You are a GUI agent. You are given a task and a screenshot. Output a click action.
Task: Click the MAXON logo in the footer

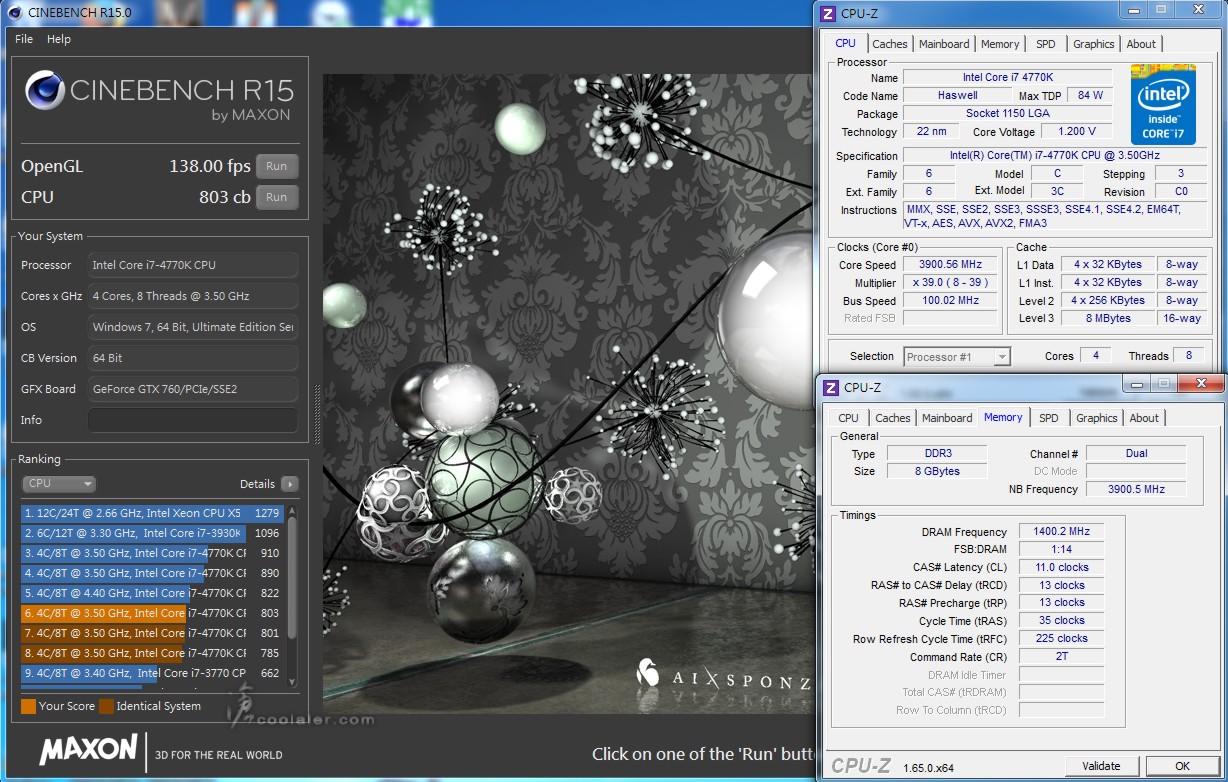coord(88,749)
